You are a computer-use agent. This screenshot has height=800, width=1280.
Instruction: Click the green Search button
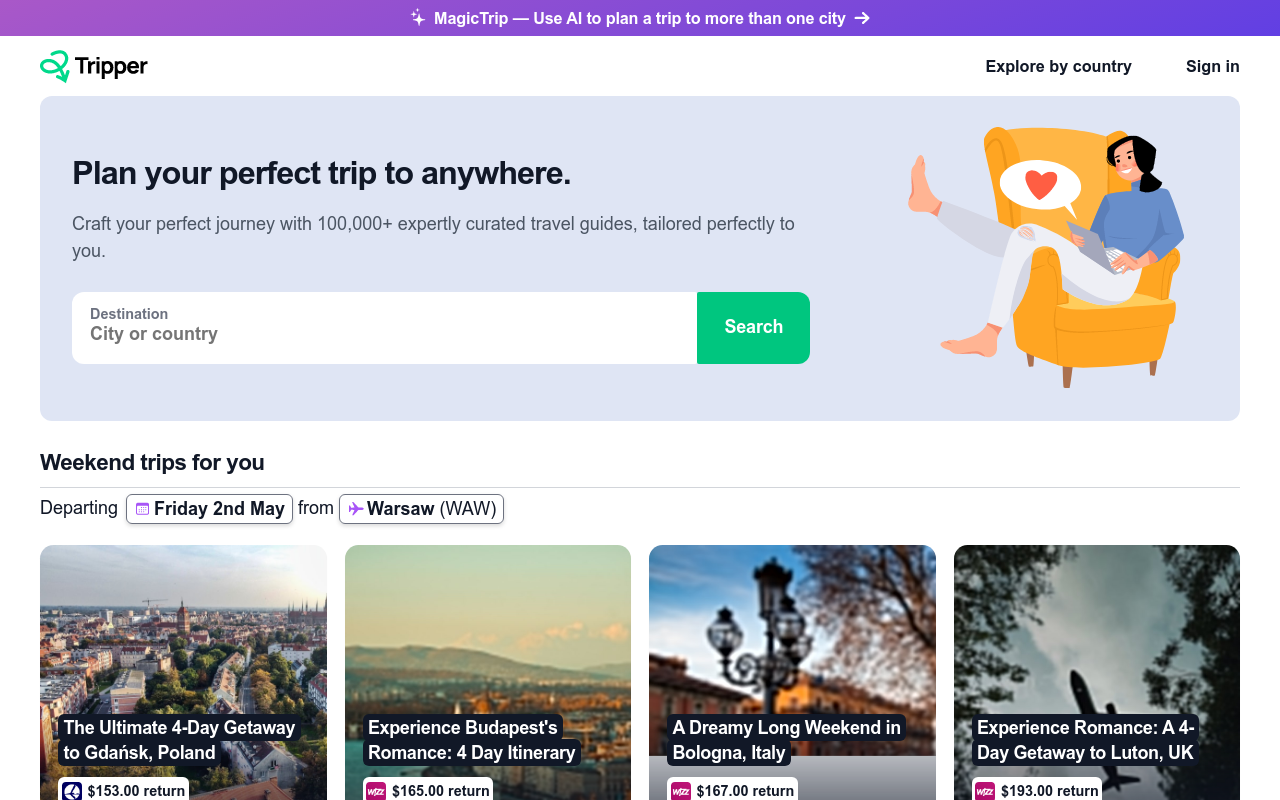753,328
